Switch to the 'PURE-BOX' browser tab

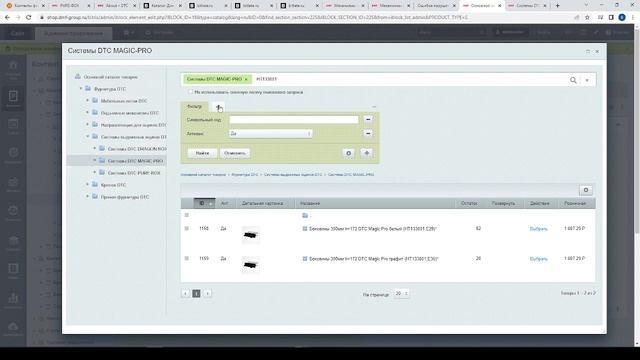pyautogui.click(x=71, y=6)
